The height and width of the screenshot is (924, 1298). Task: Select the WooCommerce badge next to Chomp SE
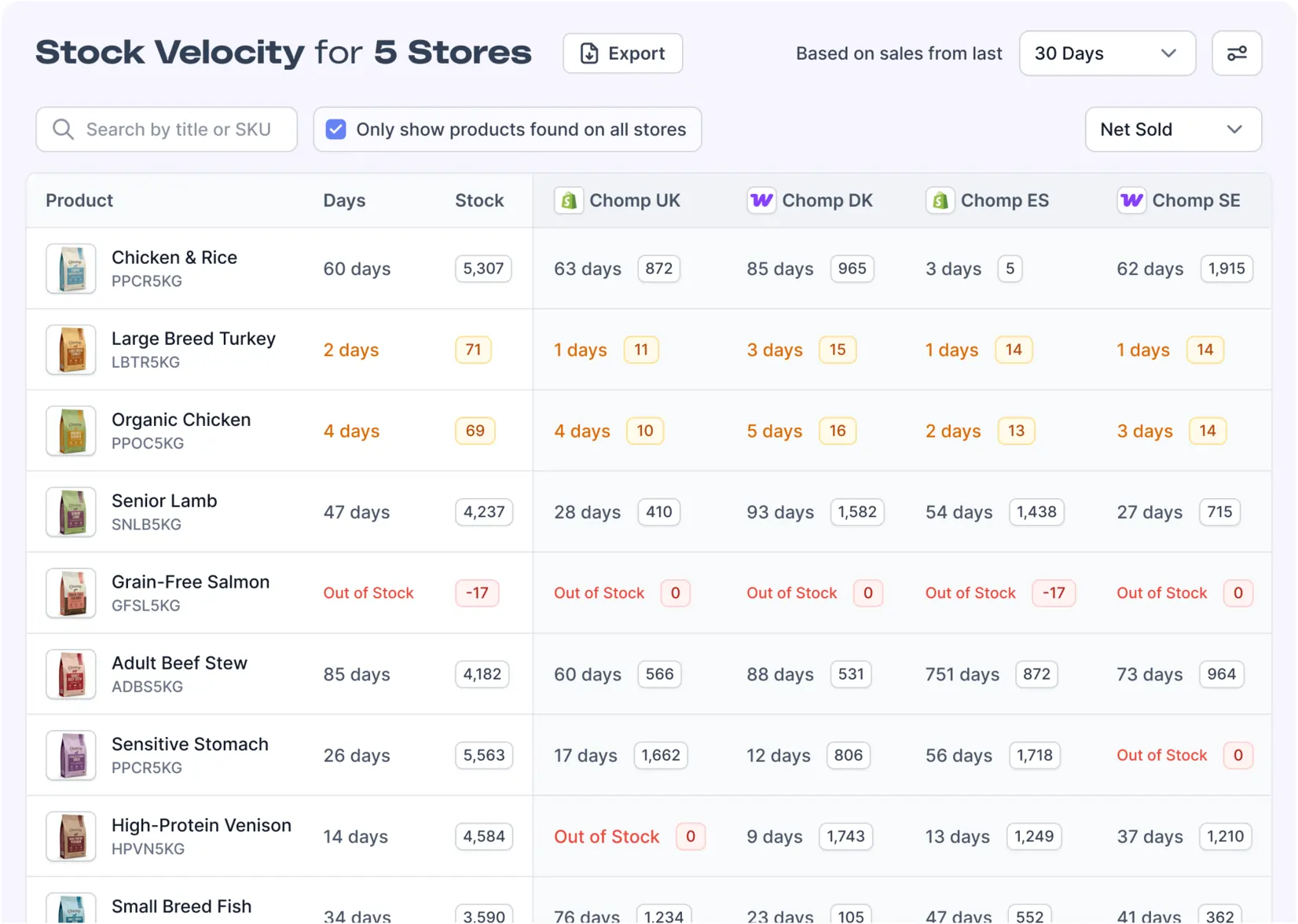(x=1131, y=200)
